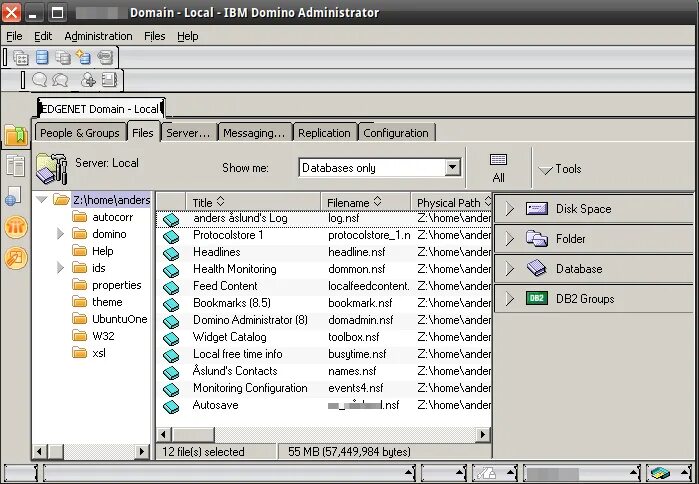Select the EDGENET Domain - Local window tab
The width and height of the screenshot is (699, 484).
[x=101, y=109]
